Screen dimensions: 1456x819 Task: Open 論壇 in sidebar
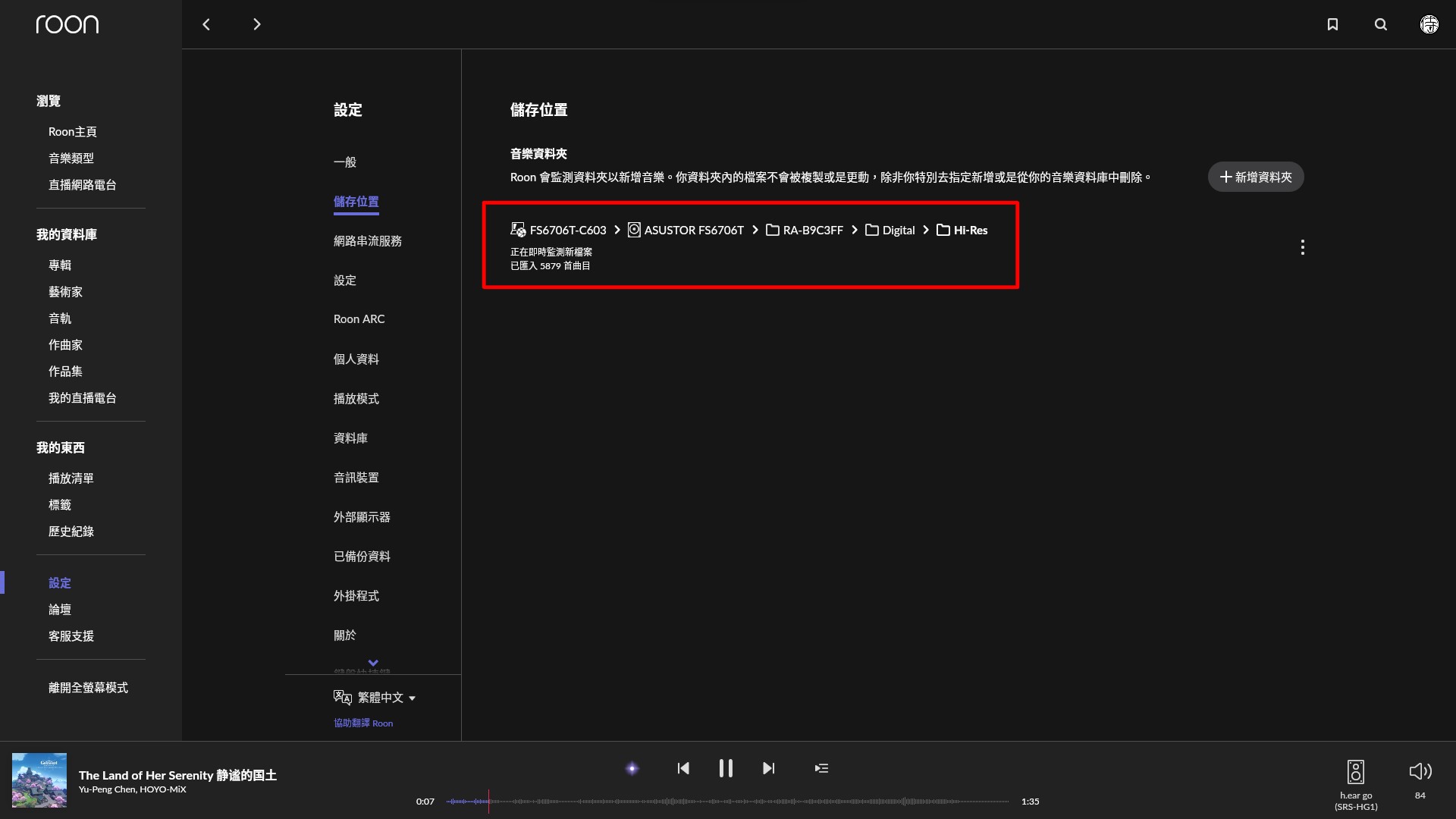pyautogui.click(x=60, y=610)
